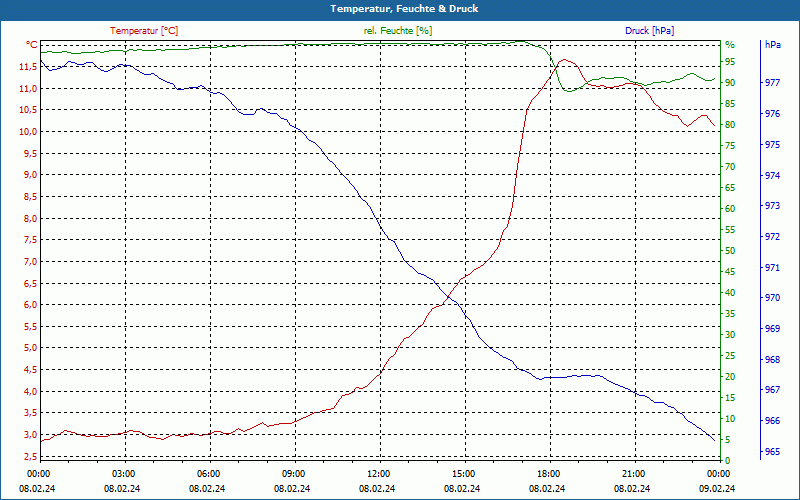800x500 pixels.
Task: Click the 09:00 time axis label
Action: 293,473
